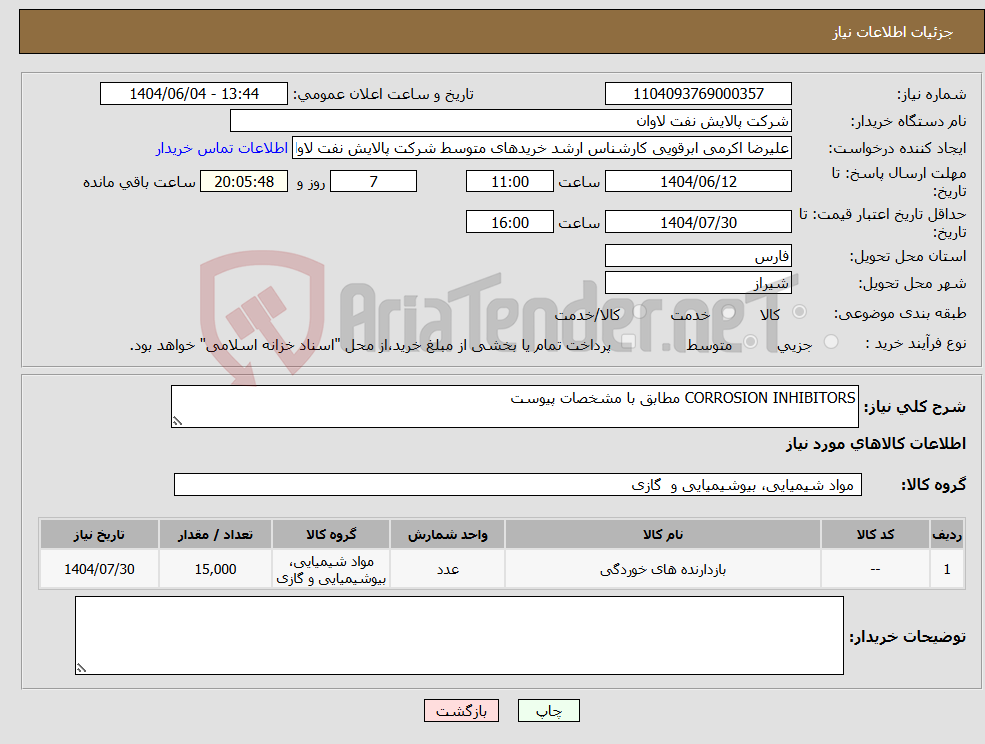Click the need number field 1104093769000357
The width and height of the screenshot is (985, 744).
(698, 93)
